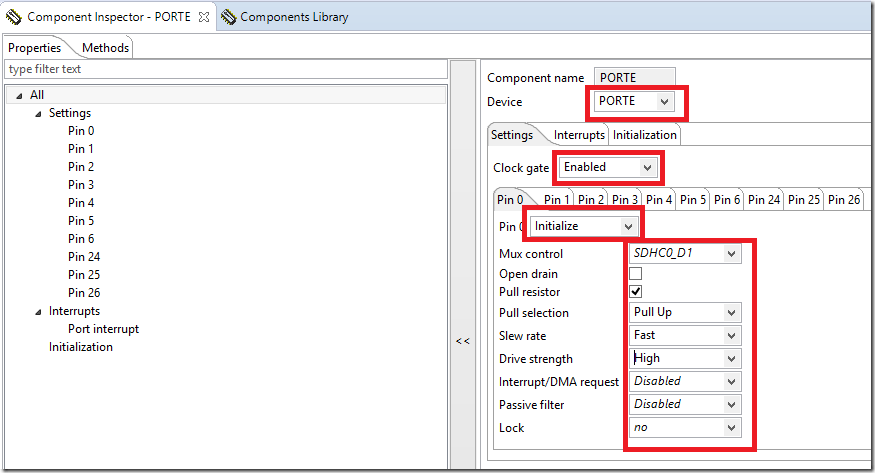Select Pin 3 in the tree

pos(81,185)
